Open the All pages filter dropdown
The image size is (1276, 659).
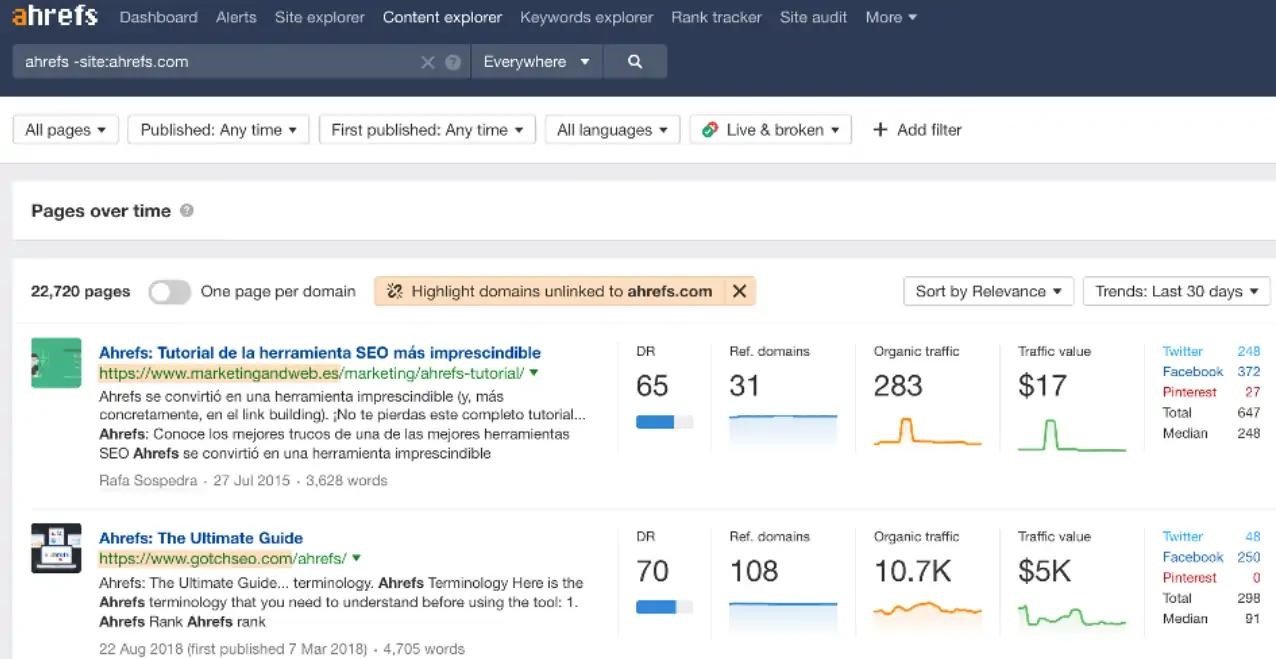point(66,130)
